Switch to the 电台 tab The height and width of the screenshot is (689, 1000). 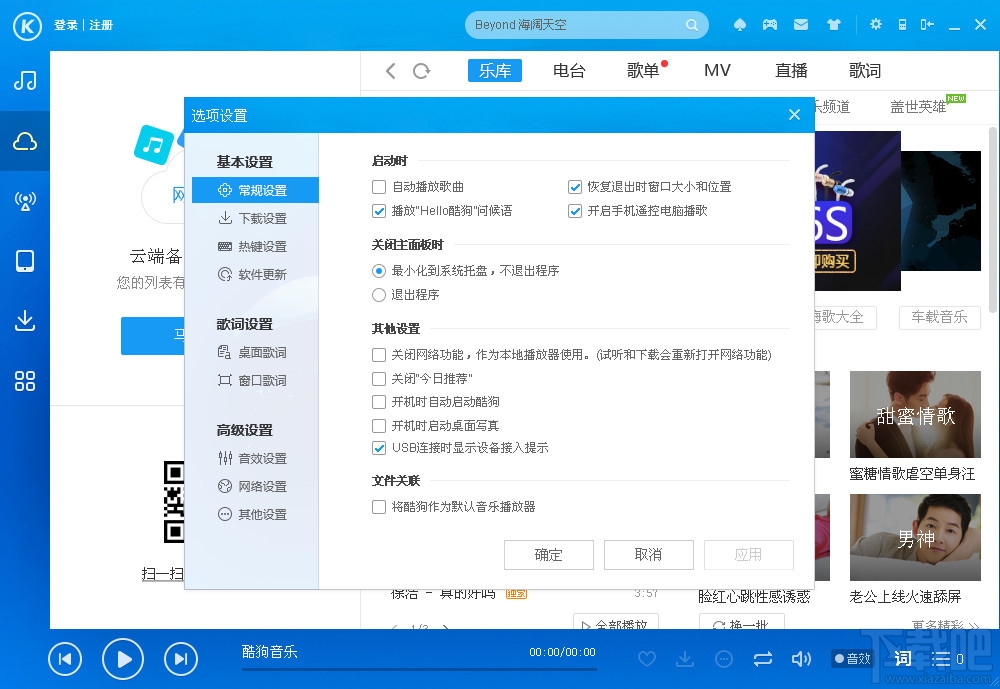pyautogui.click(x=568, y=70)
